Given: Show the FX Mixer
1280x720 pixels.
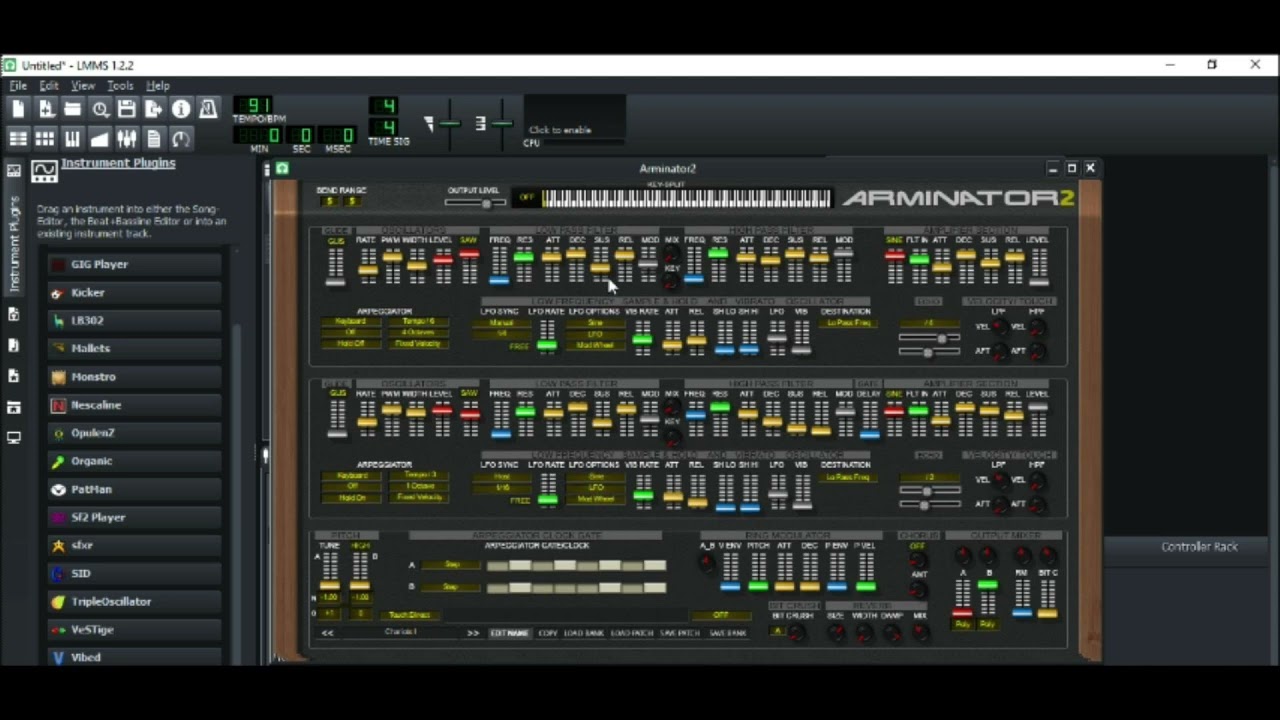Looking at the screenshot, I should click(x=126, y=138).
